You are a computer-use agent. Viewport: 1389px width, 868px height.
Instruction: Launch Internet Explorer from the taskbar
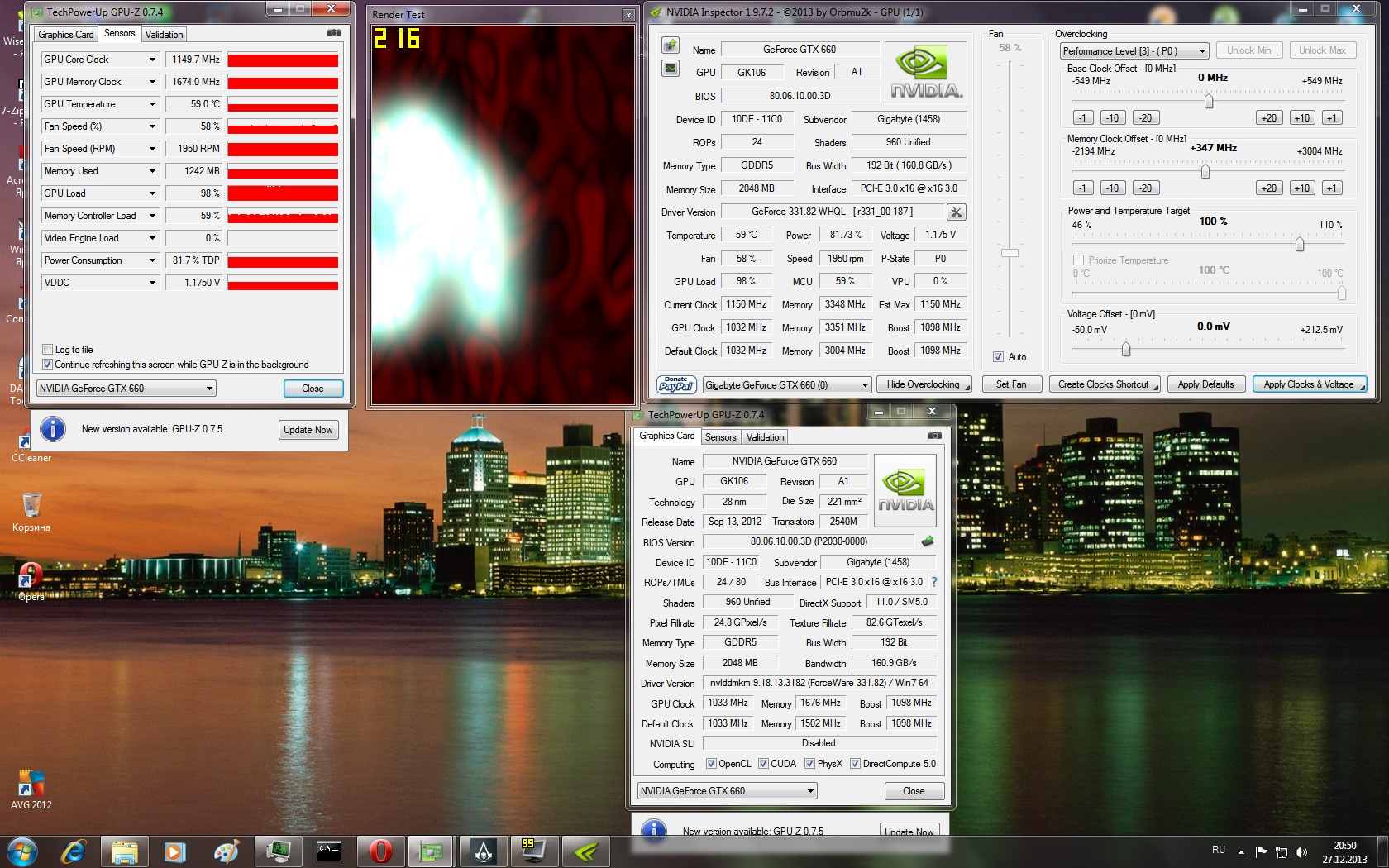point(74,851)
